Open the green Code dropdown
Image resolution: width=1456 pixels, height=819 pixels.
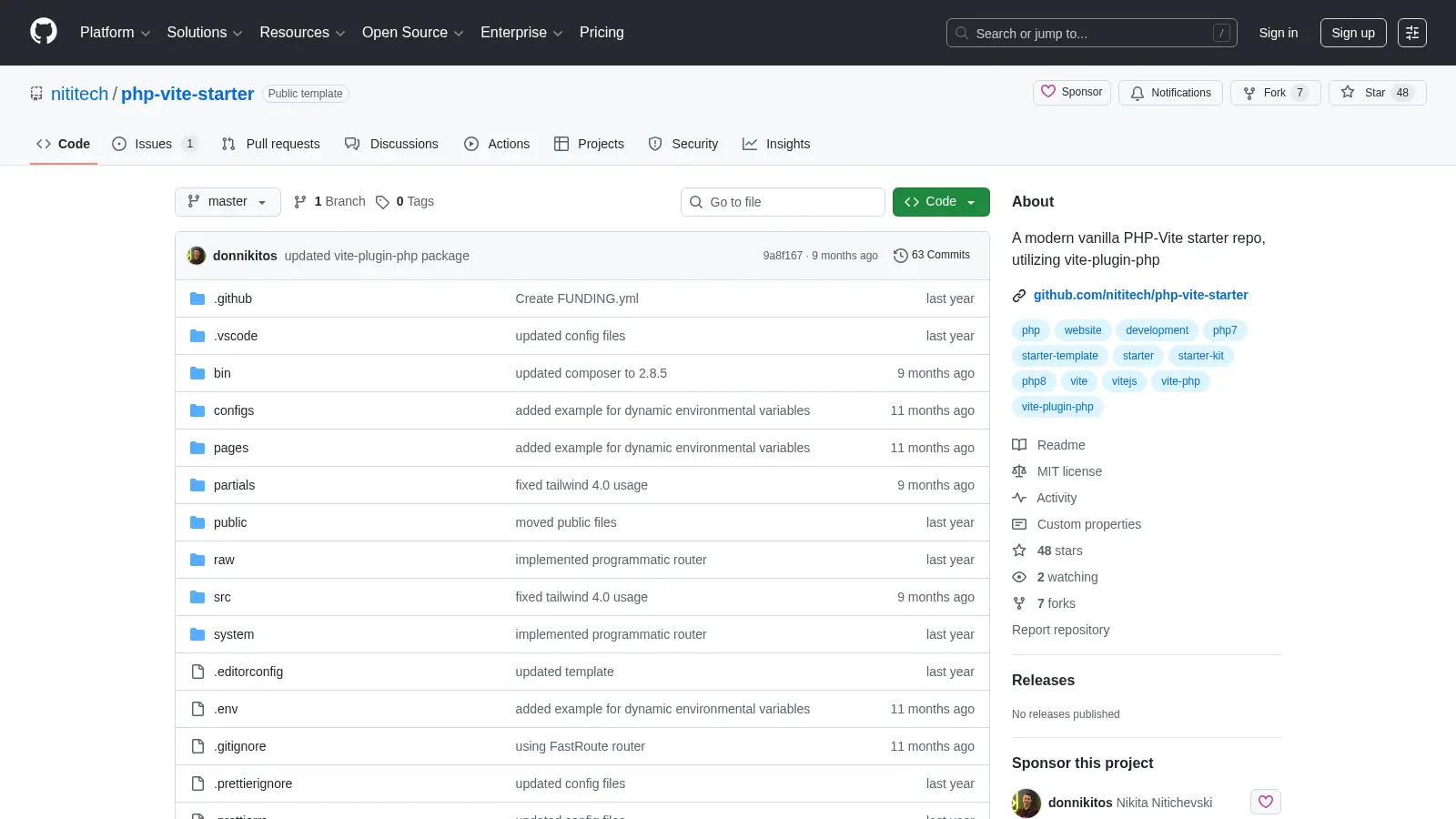[941, 202]
